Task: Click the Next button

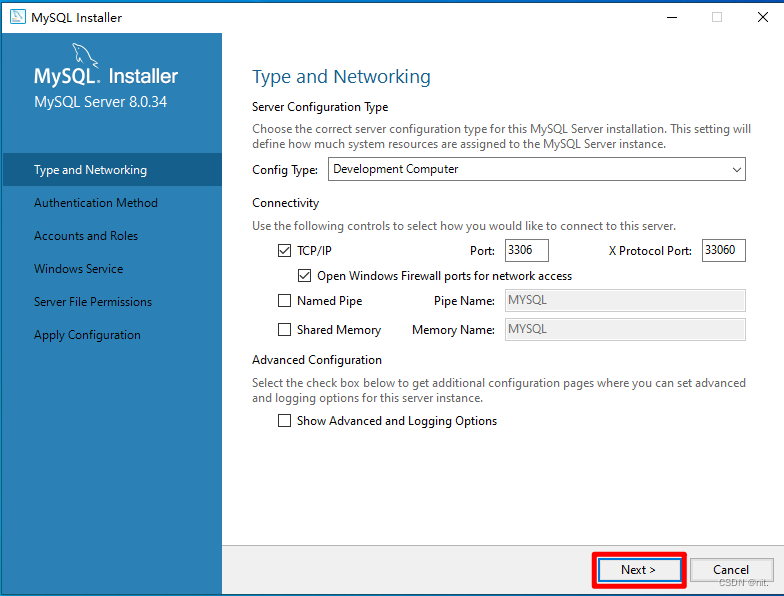Action: [638, 570]
